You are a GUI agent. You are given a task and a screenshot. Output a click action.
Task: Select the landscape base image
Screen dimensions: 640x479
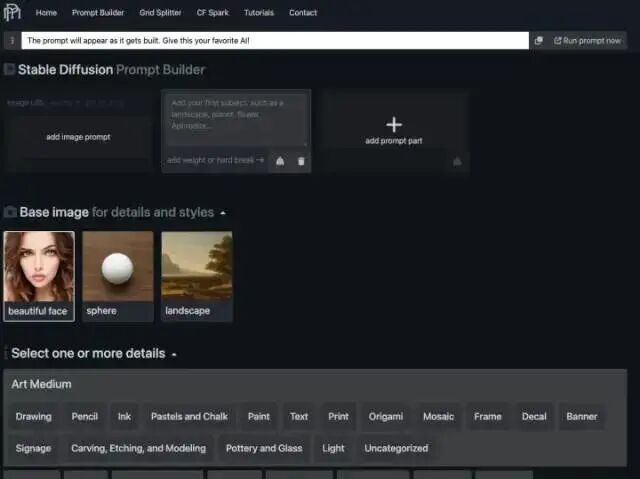pyautogui.click(x=197, y=276)
